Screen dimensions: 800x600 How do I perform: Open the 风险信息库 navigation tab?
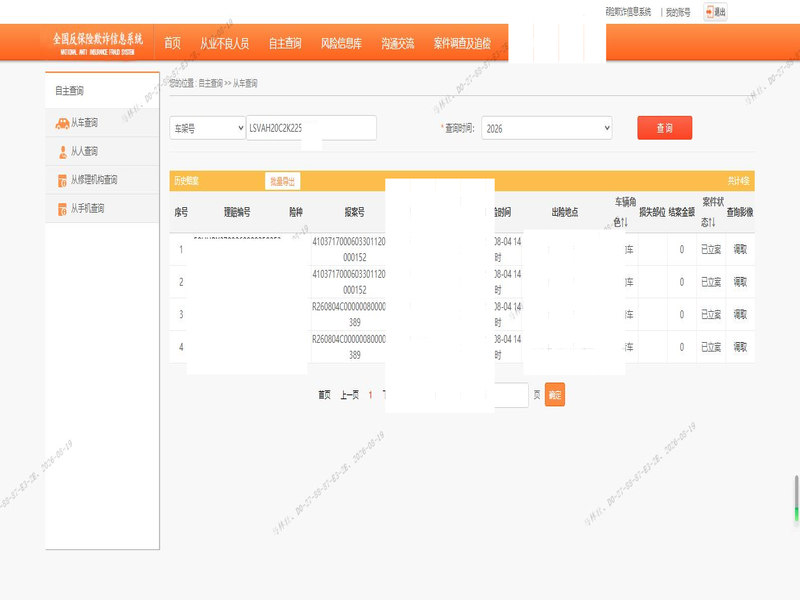[x=341, y=43]
